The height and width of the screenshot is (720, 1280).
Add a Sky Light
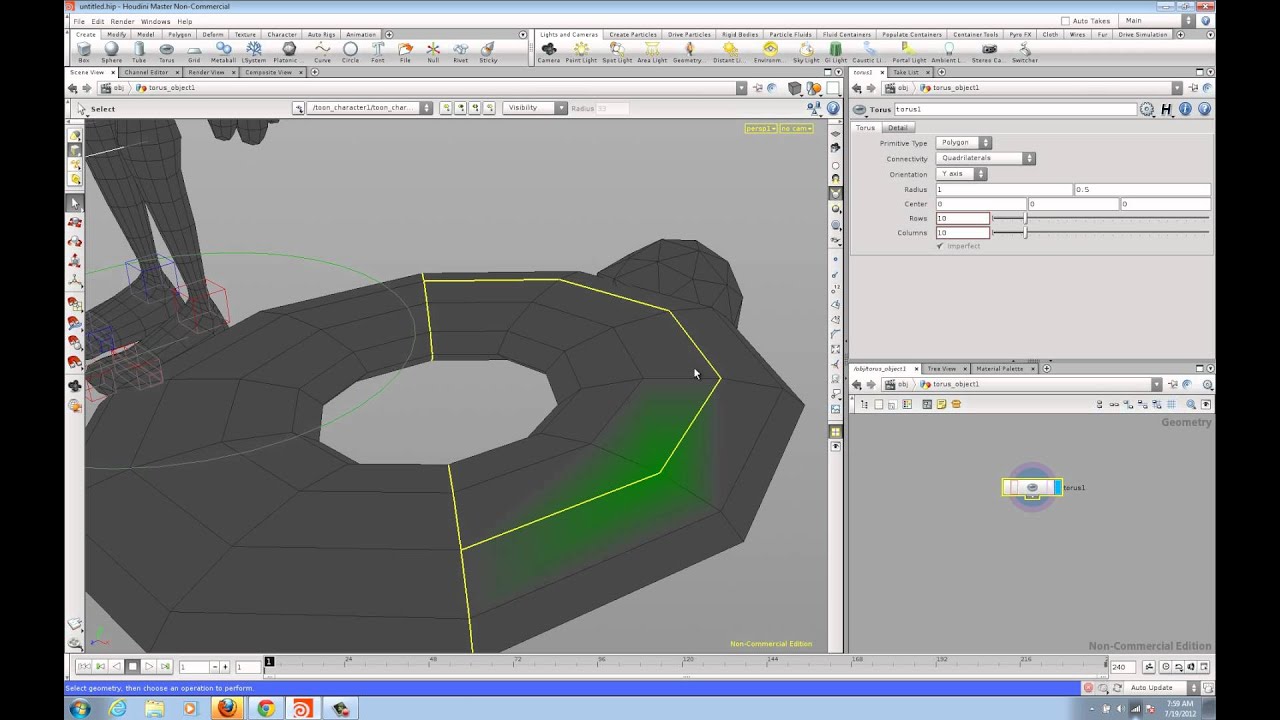pos(806,51)
